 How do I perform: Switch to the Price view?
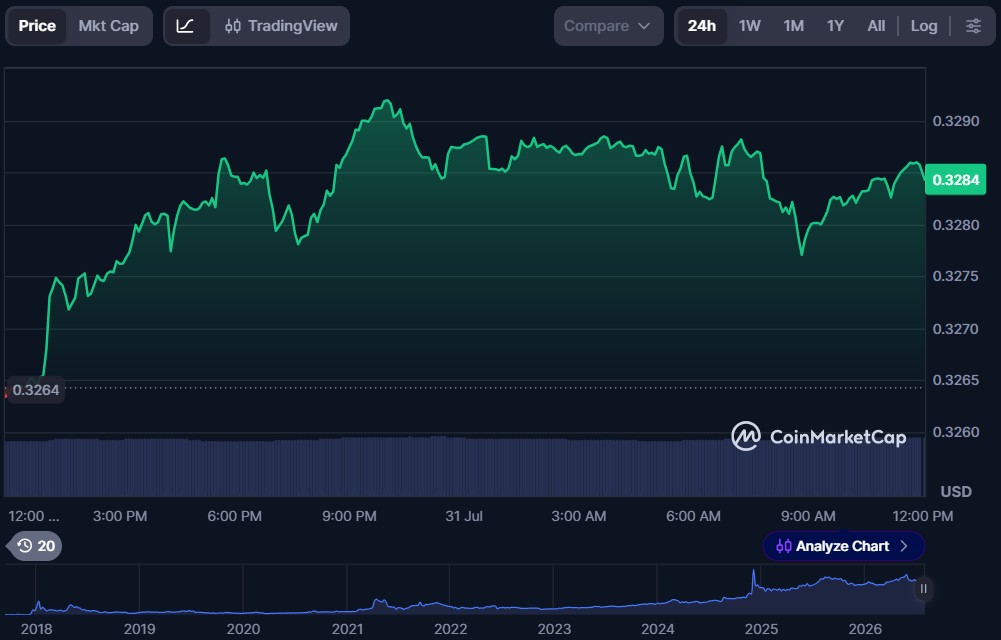click(x=37, y=26)
